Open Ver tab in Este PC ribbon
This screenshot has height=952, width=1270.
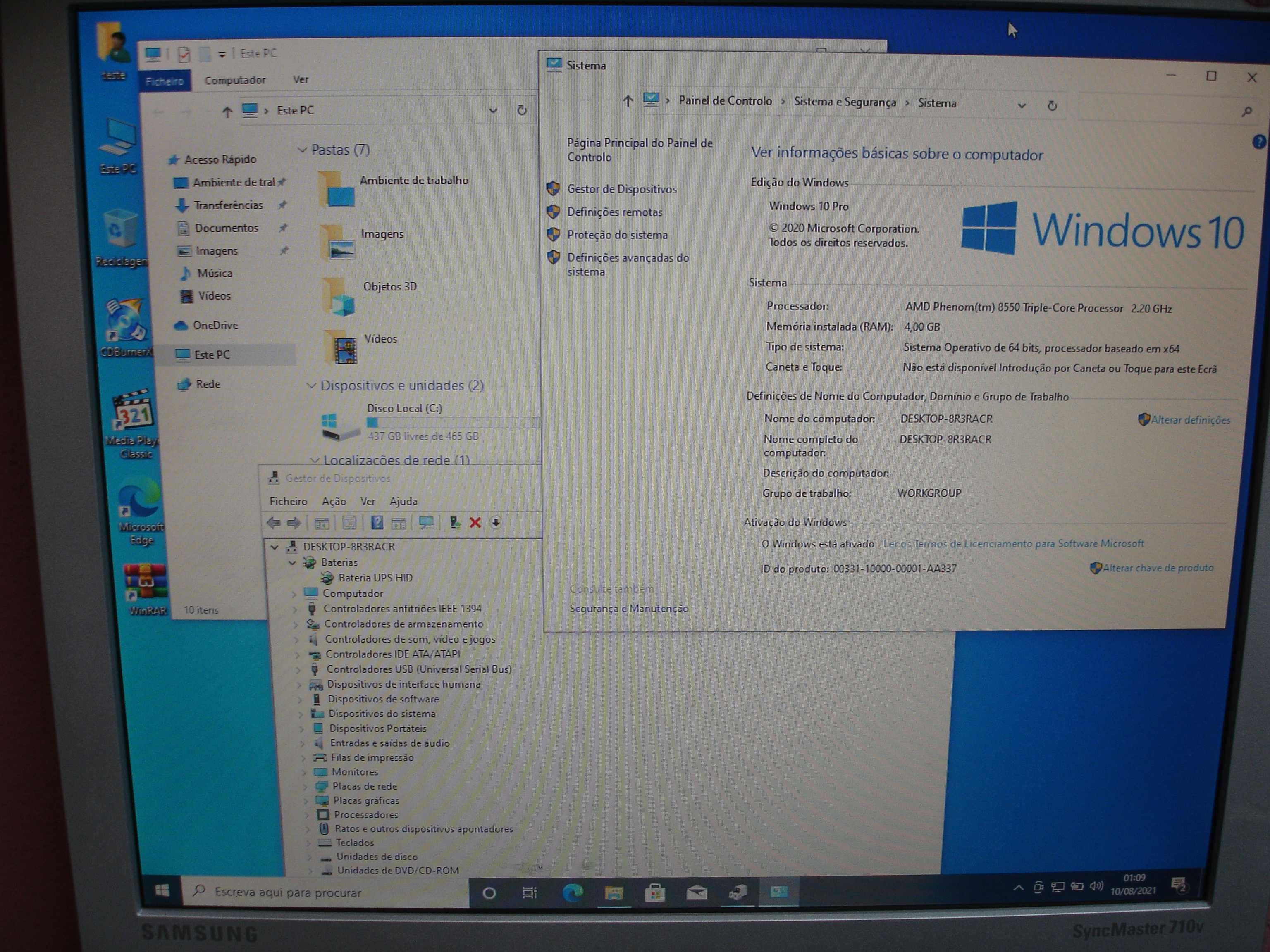[x=300, y=79]
